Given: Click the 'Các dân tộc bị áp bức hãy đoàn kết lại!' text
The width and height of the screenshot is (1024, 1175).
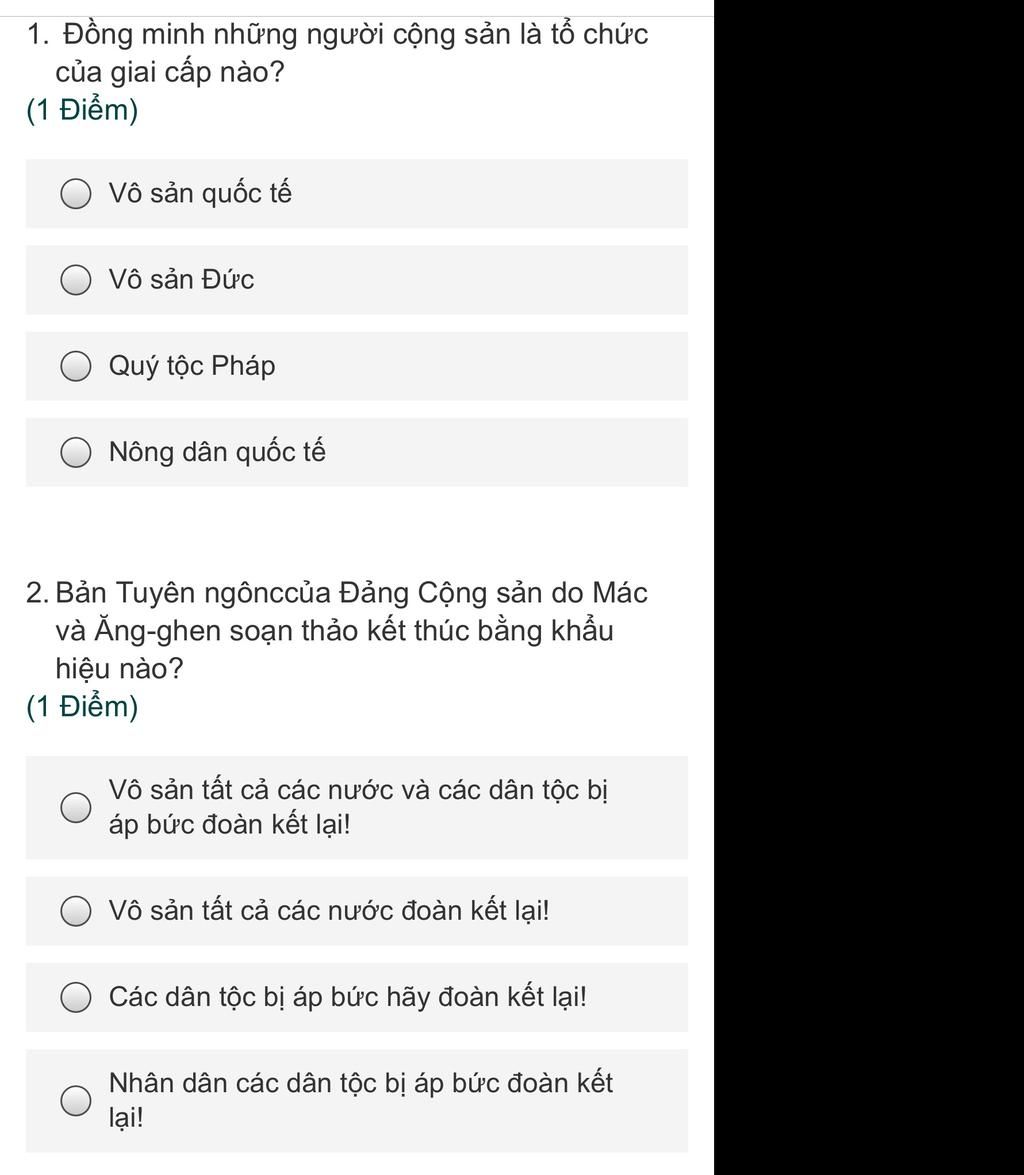Looking at the screenshot, I should (x=348, y=997).
